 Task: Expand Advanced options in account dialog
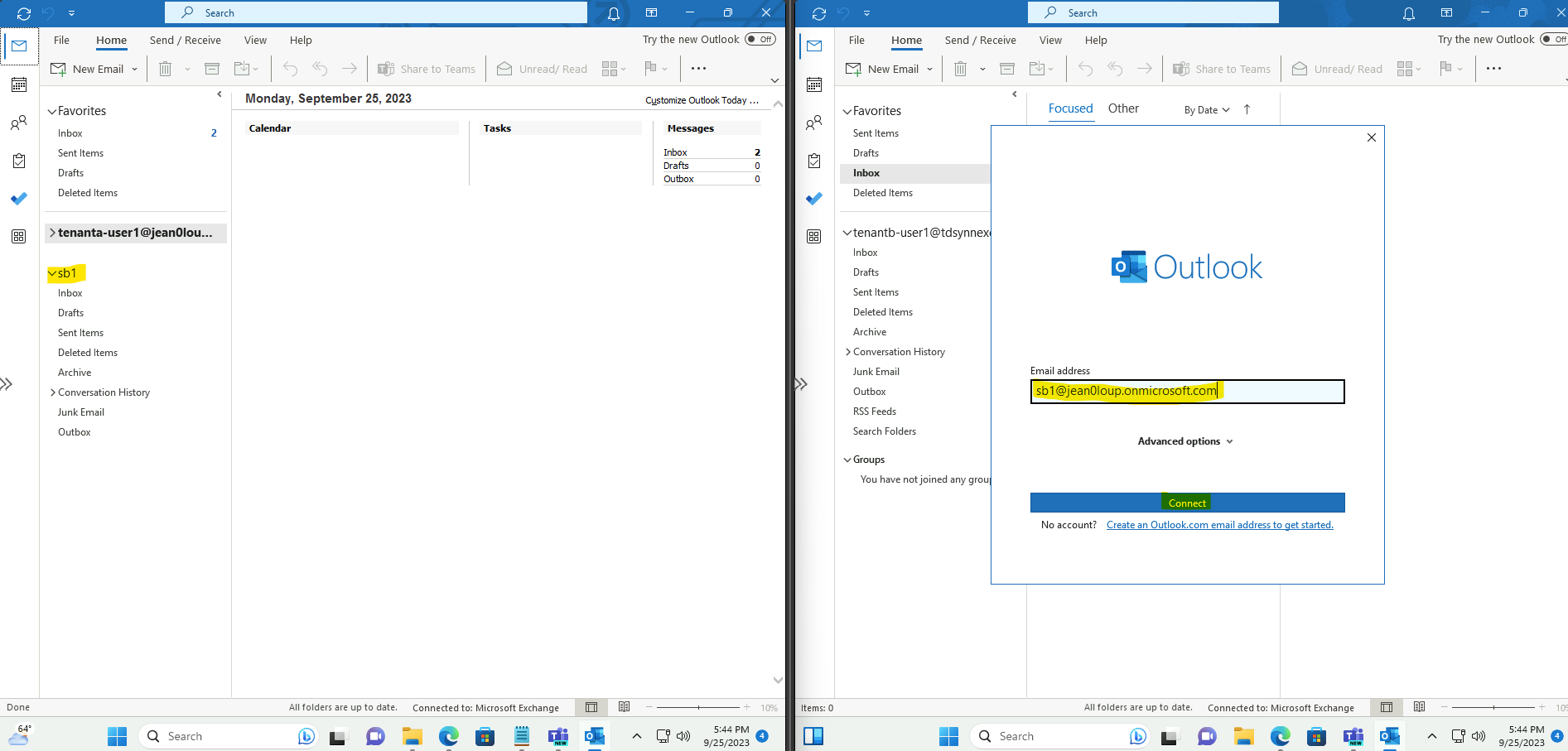point(1185,441)
